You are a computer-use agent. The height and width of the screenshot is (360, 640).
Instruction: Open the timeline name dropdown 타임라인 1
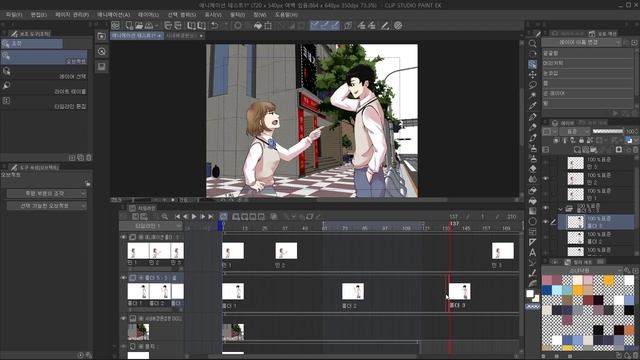point(151,226)
